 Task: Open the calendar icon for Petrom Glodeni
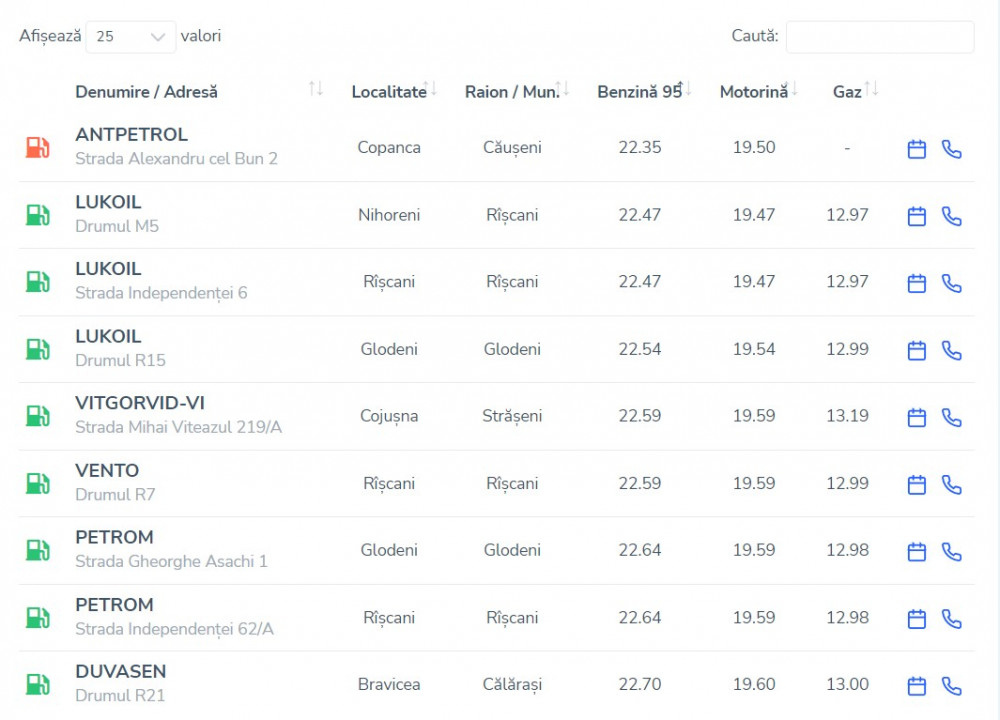pos(916,551)
